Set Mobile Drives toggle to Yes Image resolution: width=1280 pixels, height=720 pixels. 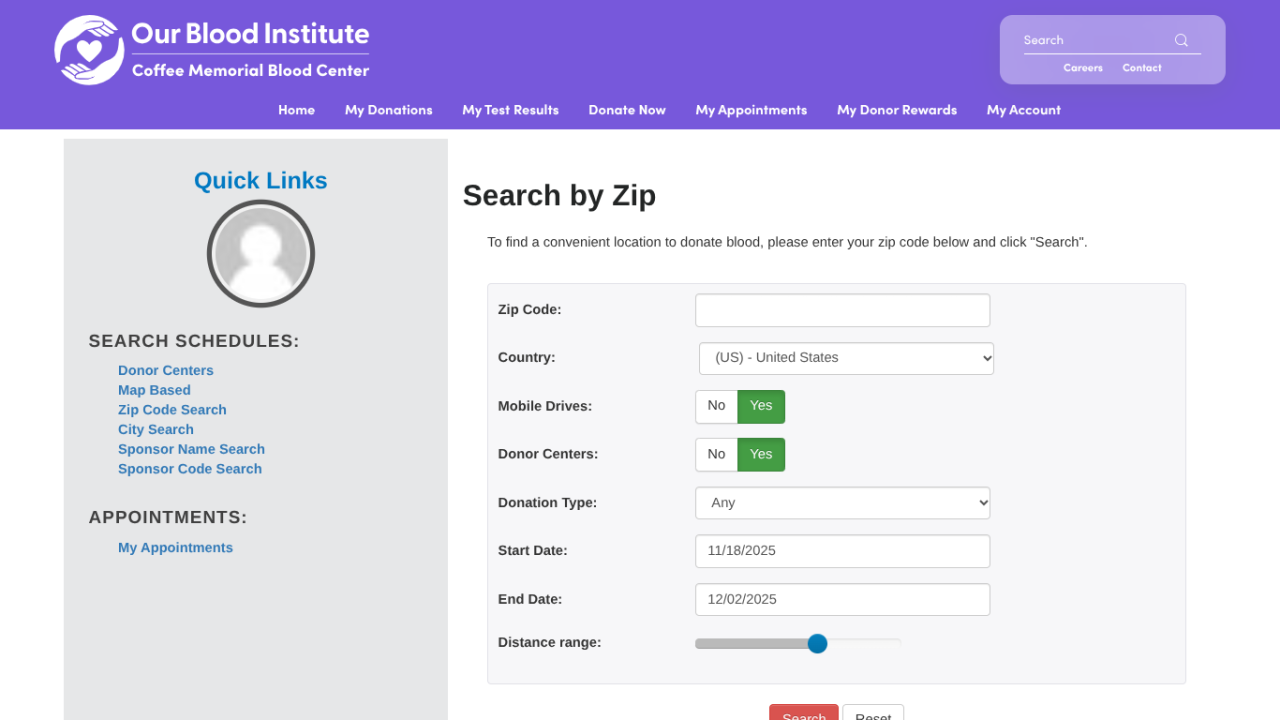tap(761, 406)
